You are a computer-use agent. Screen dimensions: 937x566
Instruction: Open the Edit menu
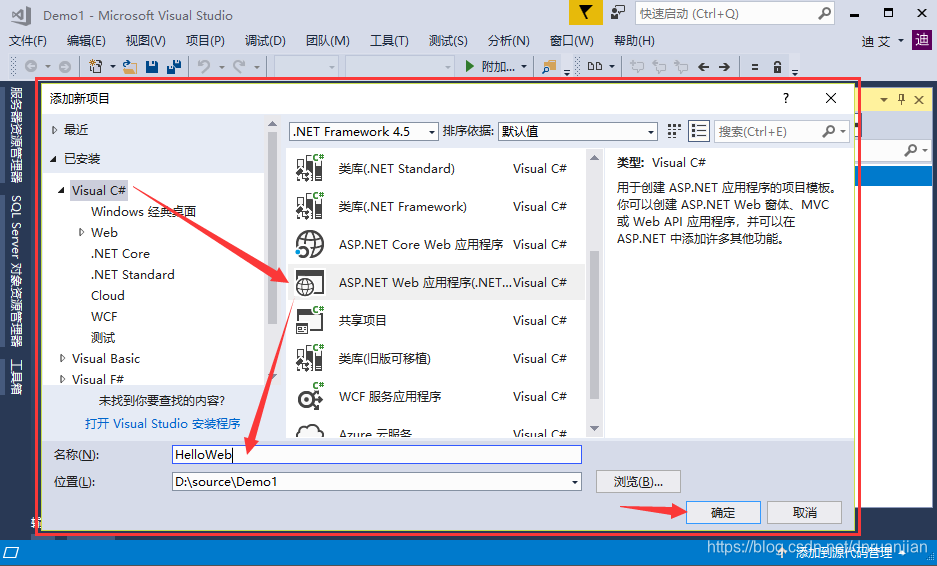86,41
